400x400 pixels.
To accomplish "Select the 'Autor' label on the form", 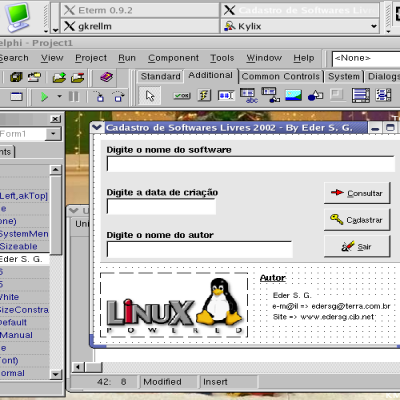I will (x=273, y=278).
